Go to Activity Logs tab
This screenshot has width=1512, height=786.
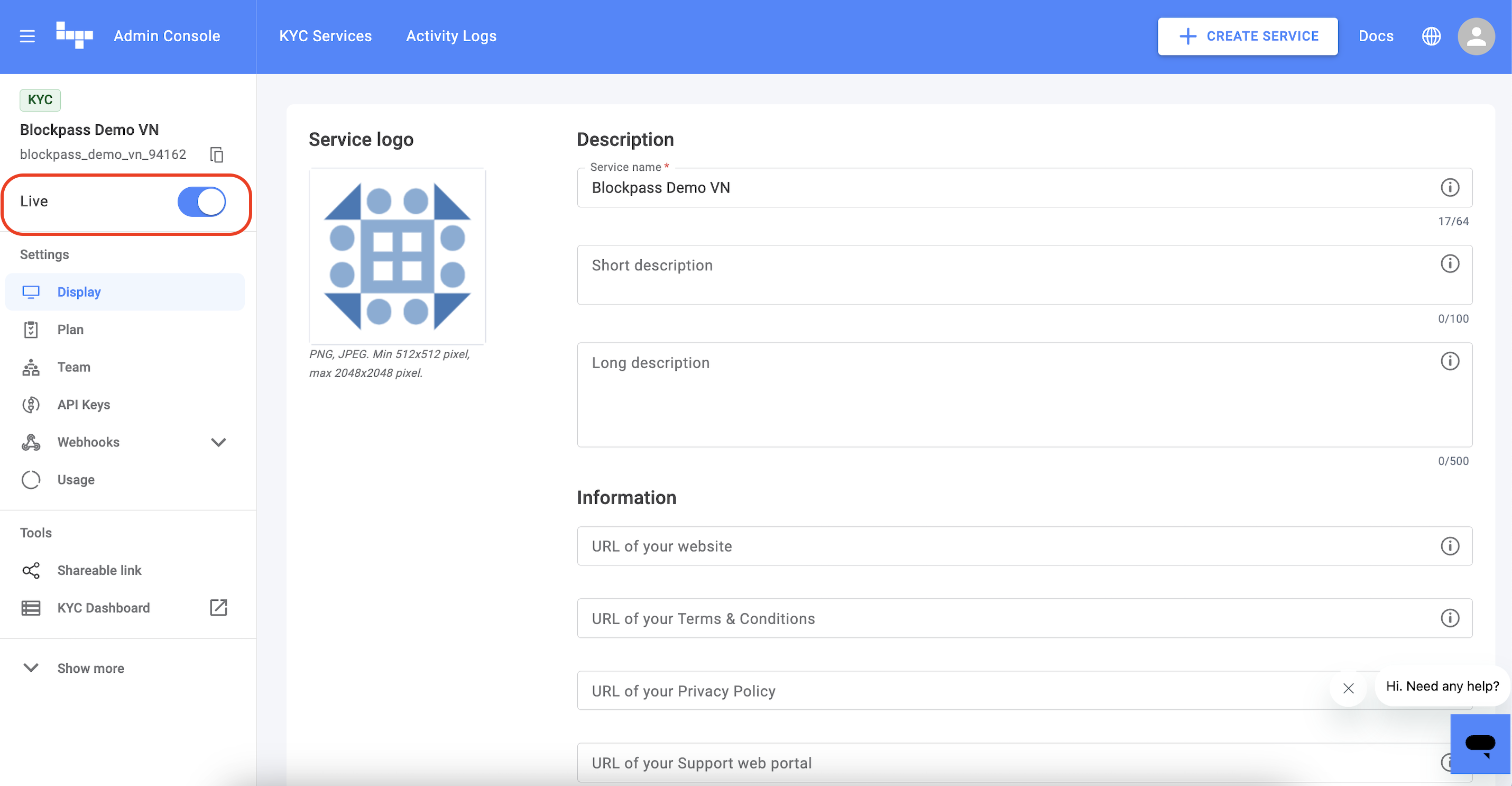point(451,36)
